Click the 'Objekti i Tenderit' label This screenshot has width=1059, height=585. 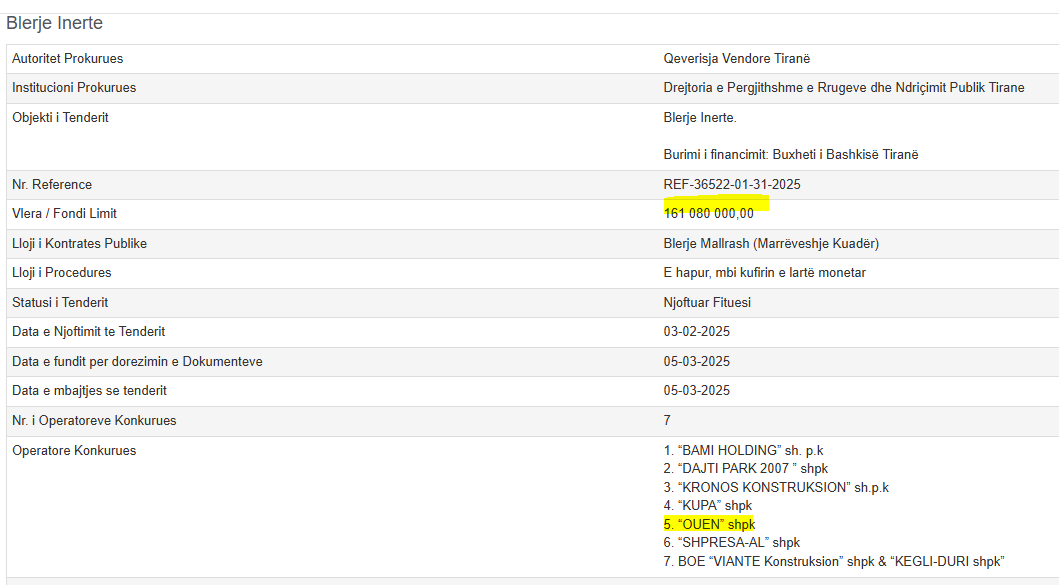(x=60, y=118)
